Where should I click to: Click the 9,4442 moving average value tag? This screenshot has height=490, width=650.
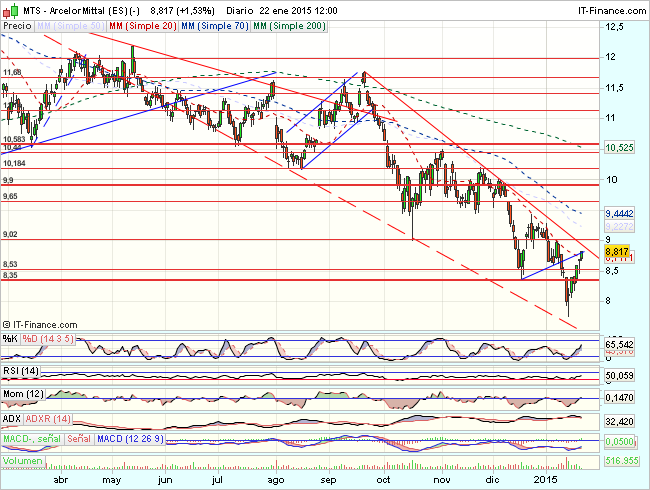tap(621, 213)
